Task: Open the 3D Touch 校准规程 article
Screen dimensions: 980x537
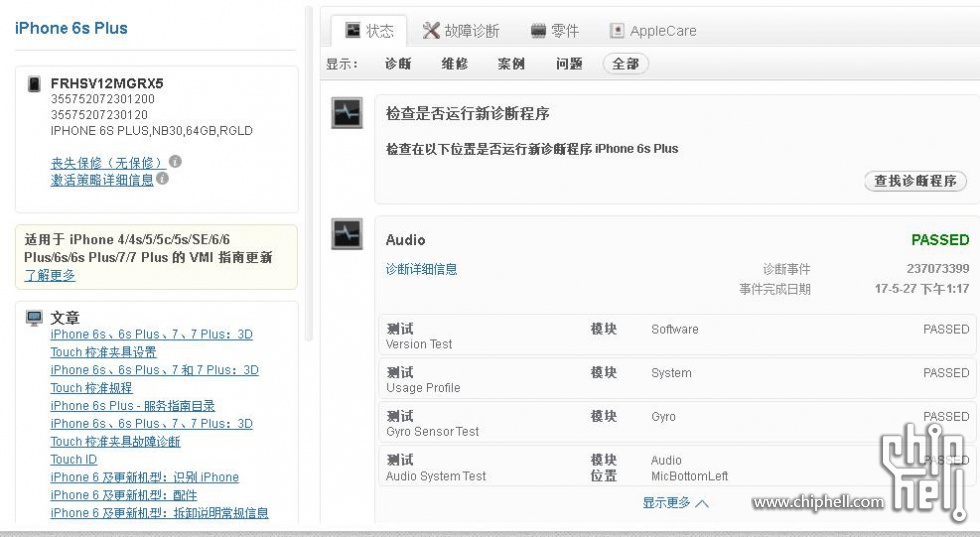Action: coord(154,379)
